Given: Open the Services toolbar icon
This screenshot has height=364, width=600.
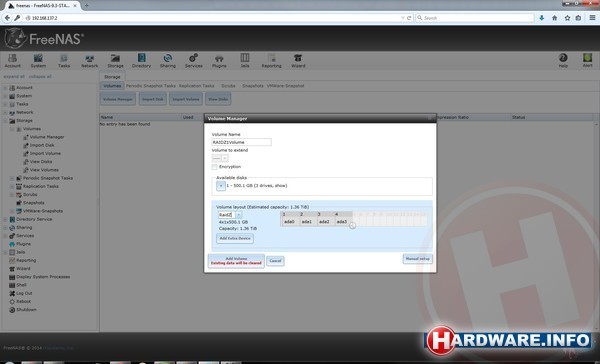Looking at the screenshot, I should (x=194, y=61).
